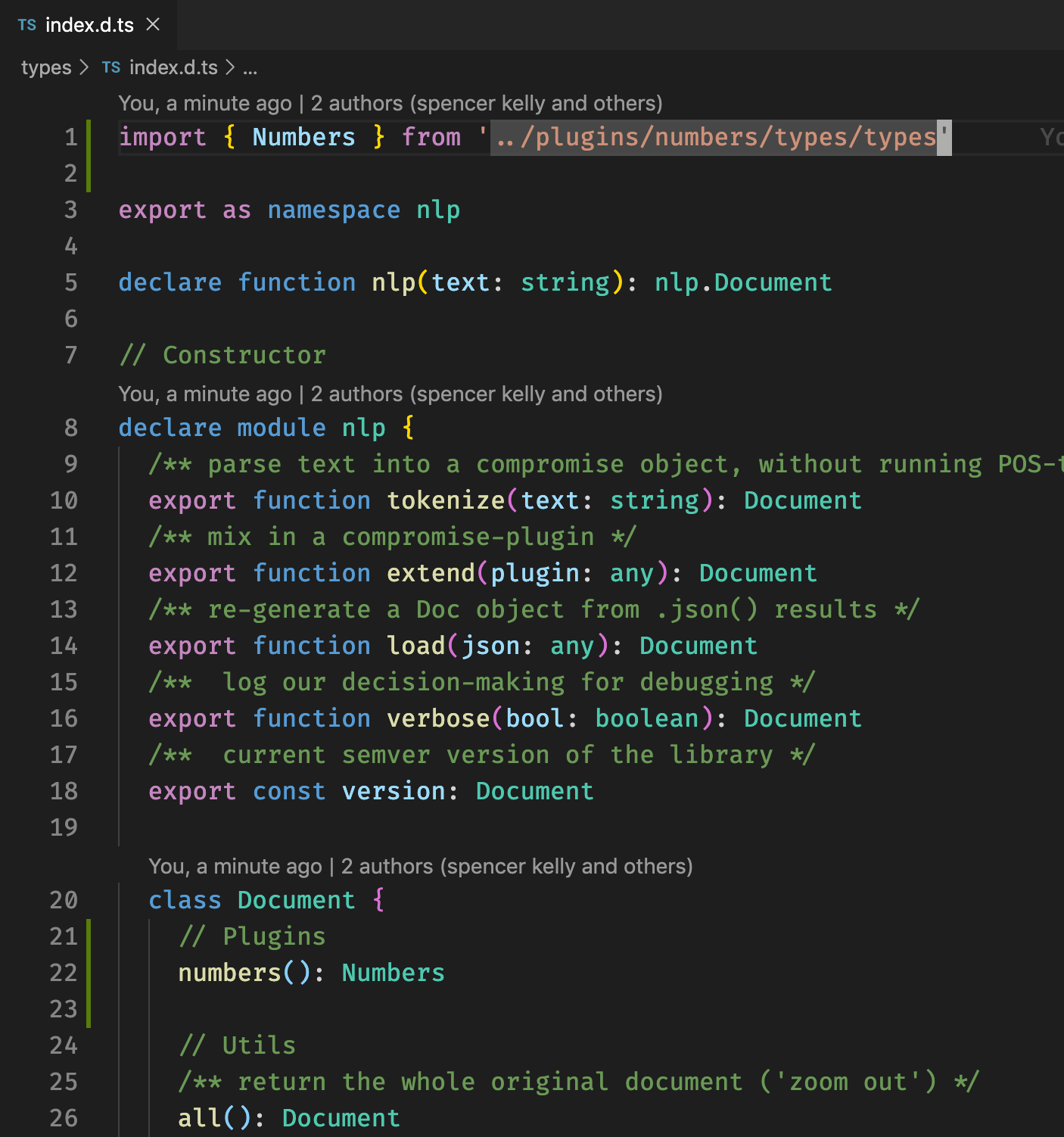Click line number 1 in the gutter
1064x1137 pixels.
71,137
